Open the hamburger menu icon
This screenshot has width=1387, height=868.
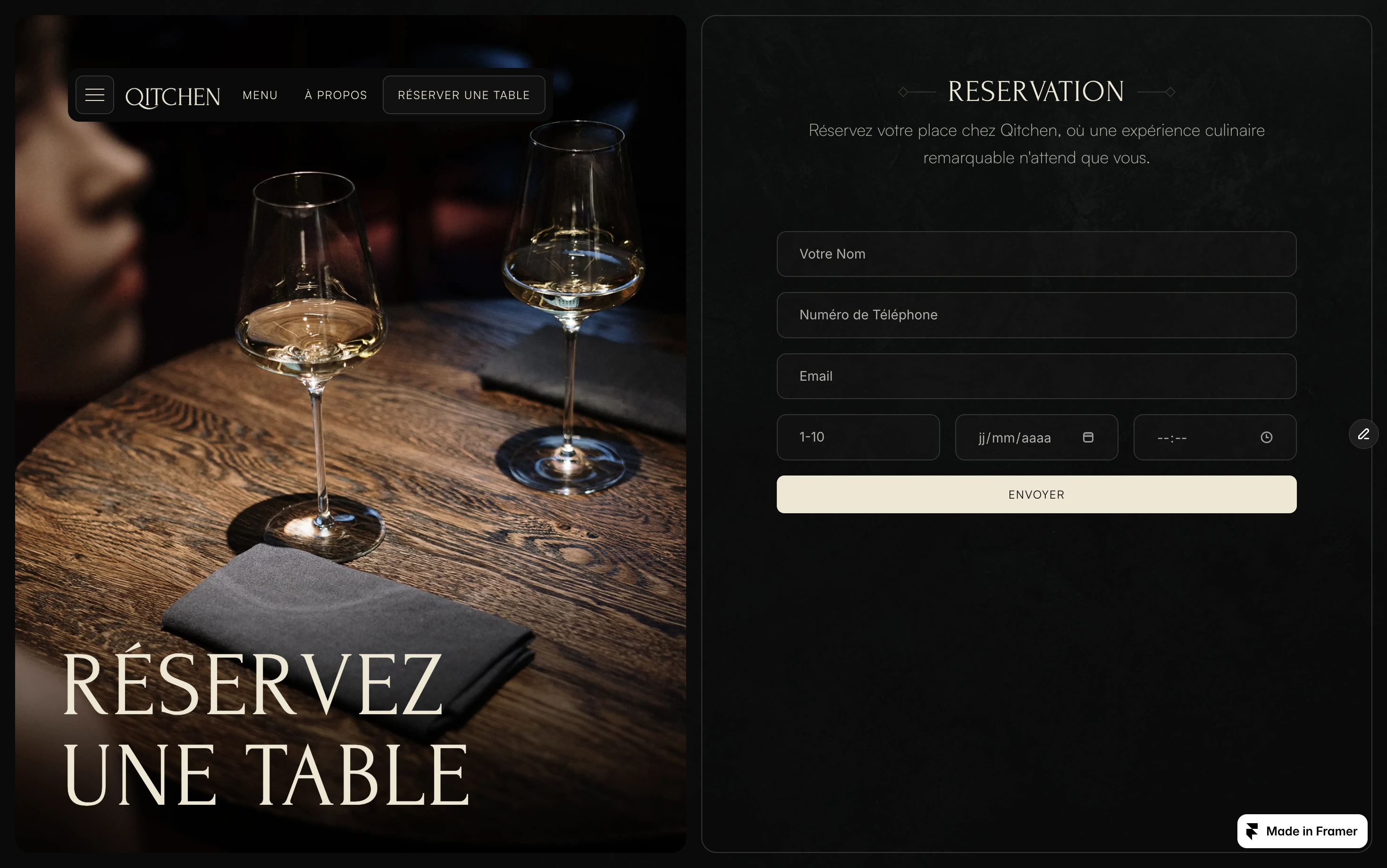95,95
